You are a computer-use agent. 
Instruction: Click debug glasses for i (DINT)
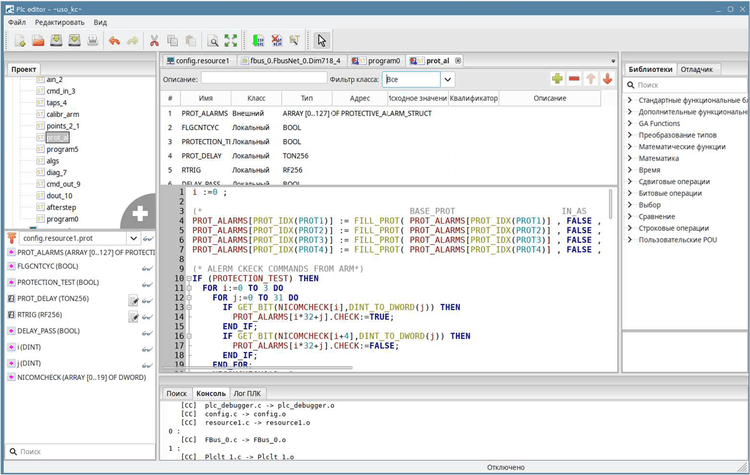pos(147,349)
